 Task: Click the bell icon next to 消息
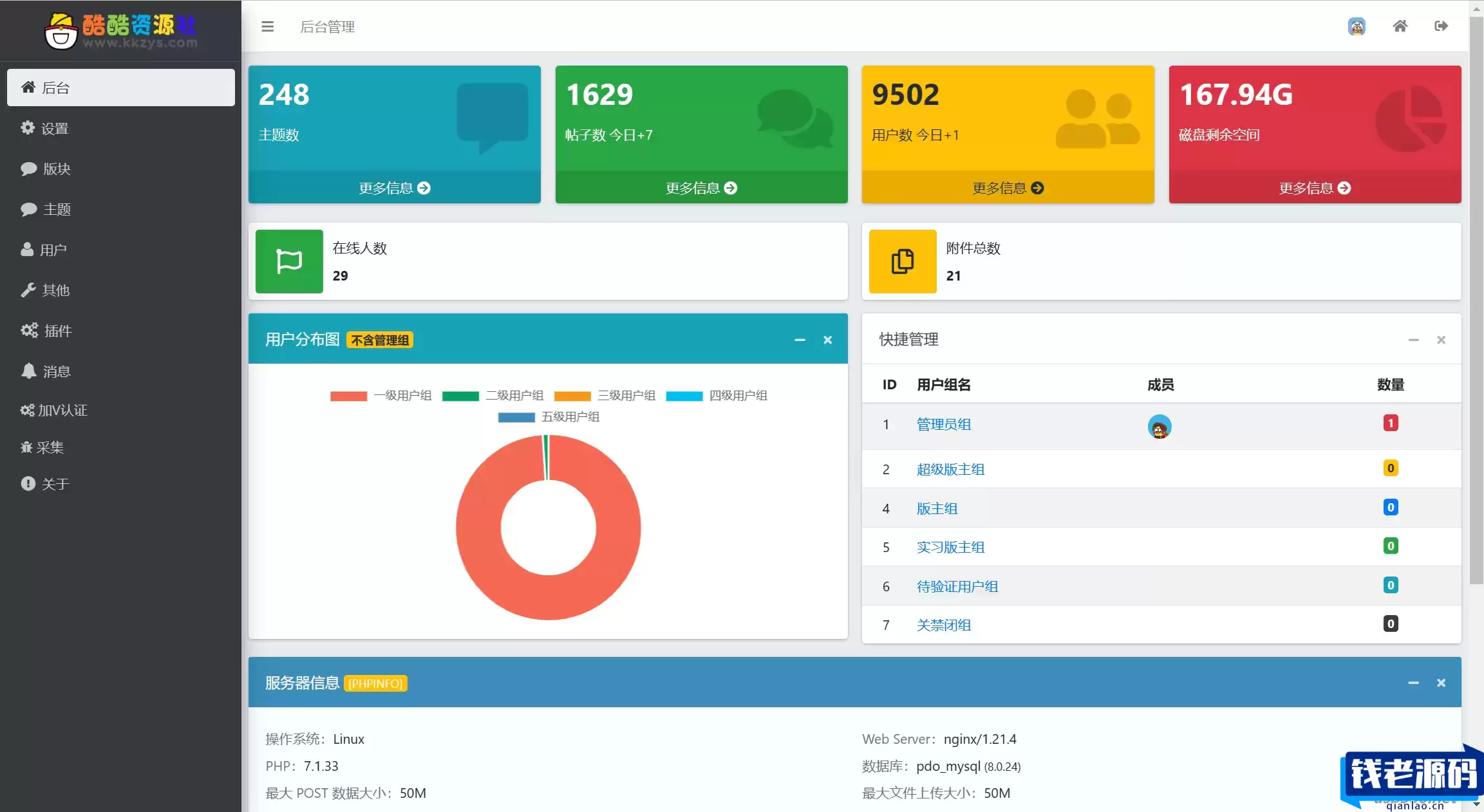tap(28, 371)
